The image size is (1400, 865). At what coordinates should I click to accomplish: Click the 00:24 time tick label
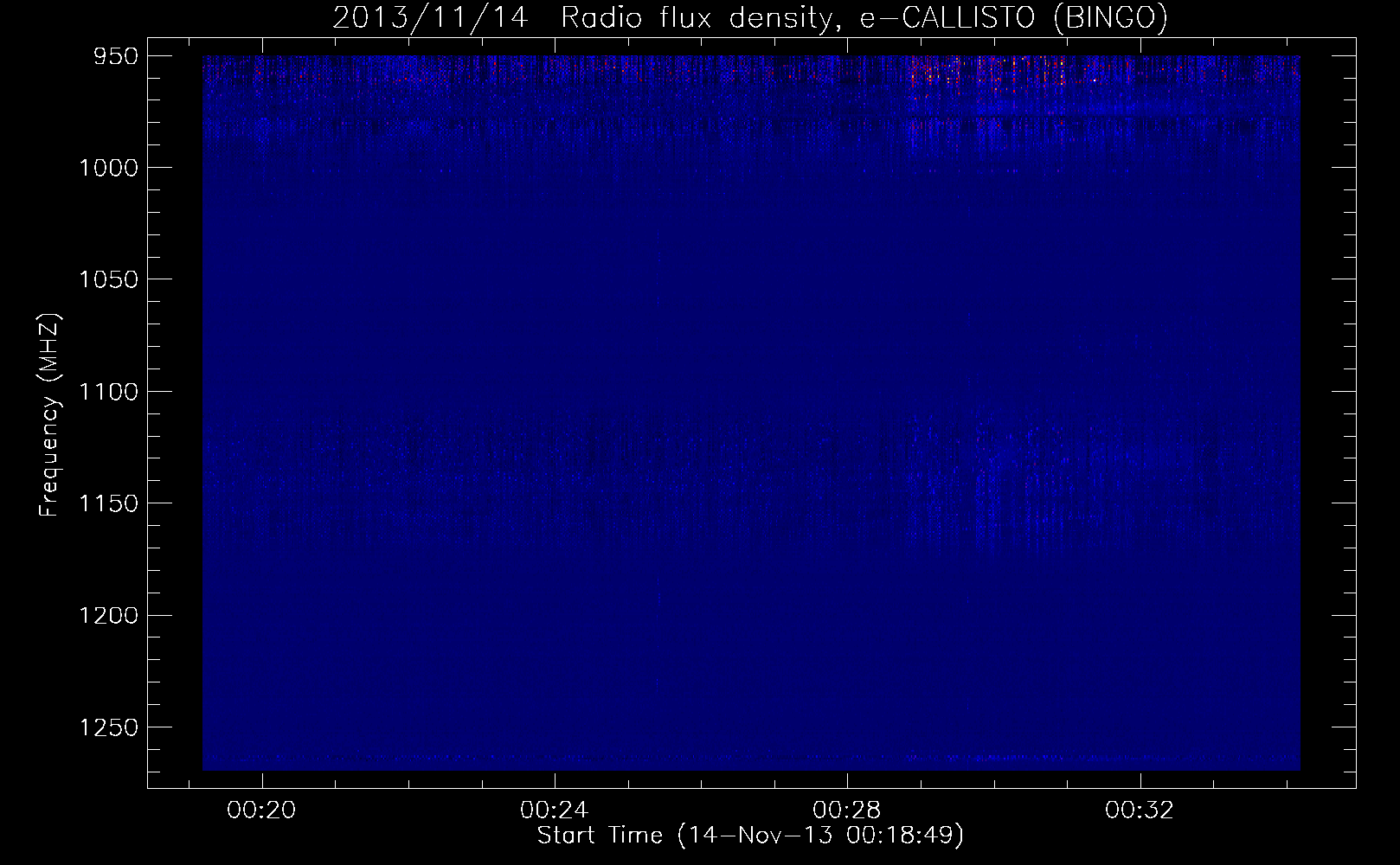click(555, 811)
